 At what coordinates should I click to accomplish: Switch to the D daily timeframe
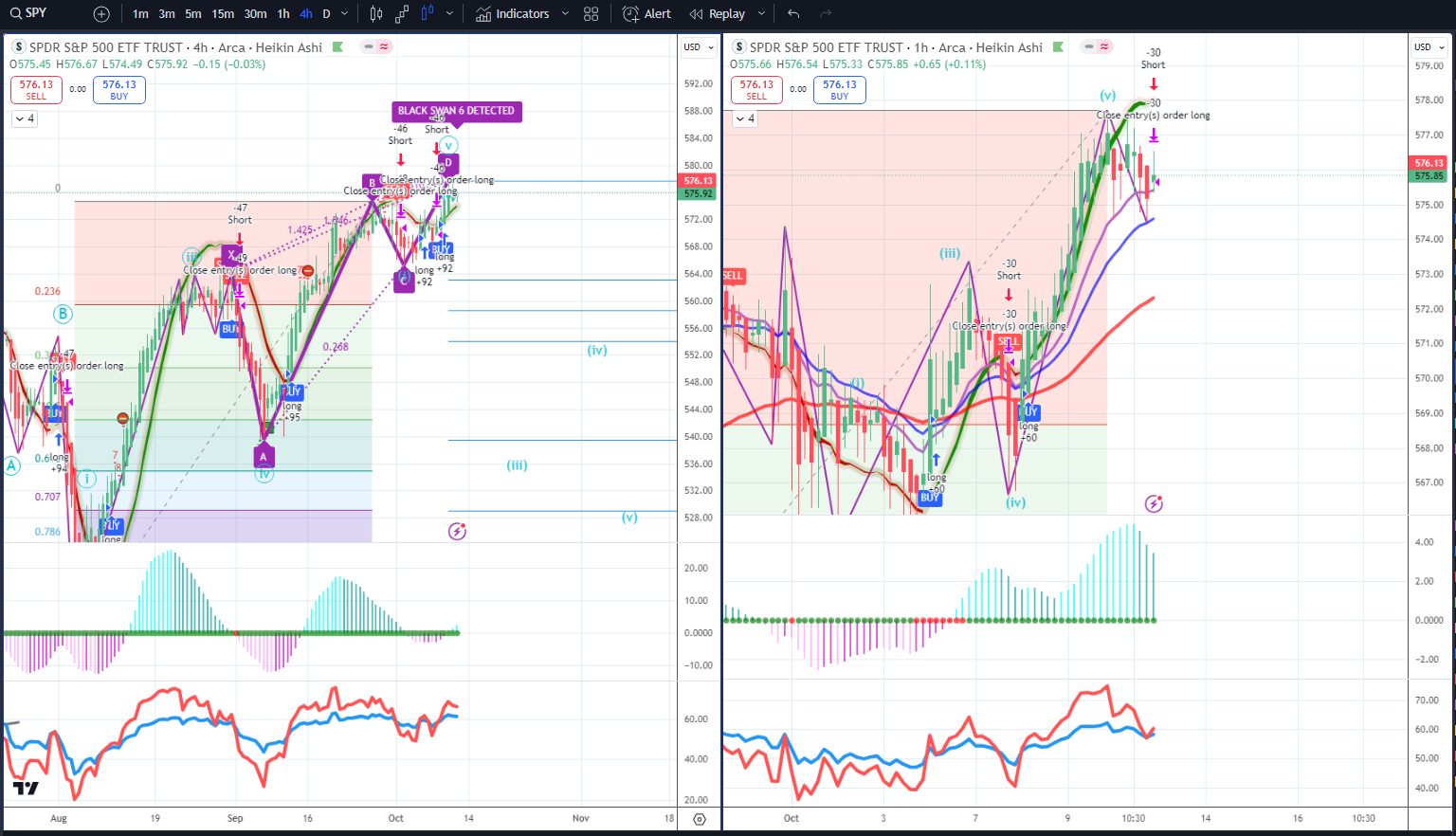pos(326,14)
